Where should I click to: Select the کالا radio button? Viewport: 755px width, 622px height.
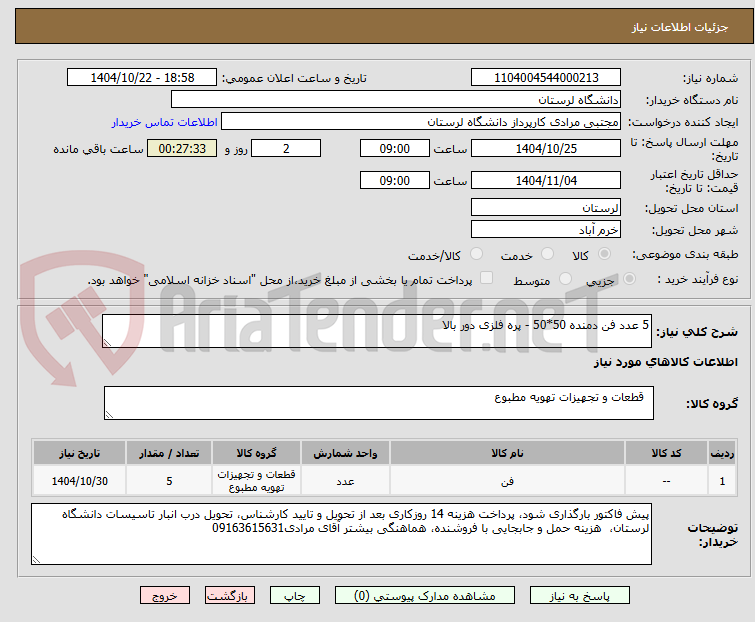pyautogui.click(x=604, y=254)
